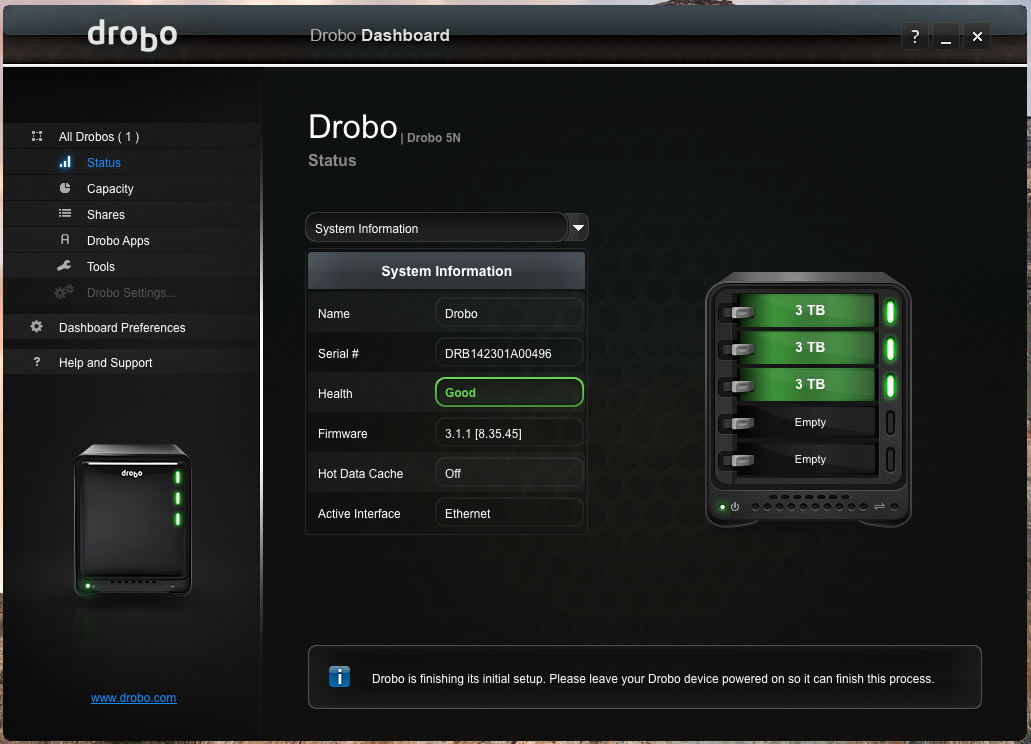
Task: Click the Dashboard Preferences gear icon
Action: [x=37, y=327]
